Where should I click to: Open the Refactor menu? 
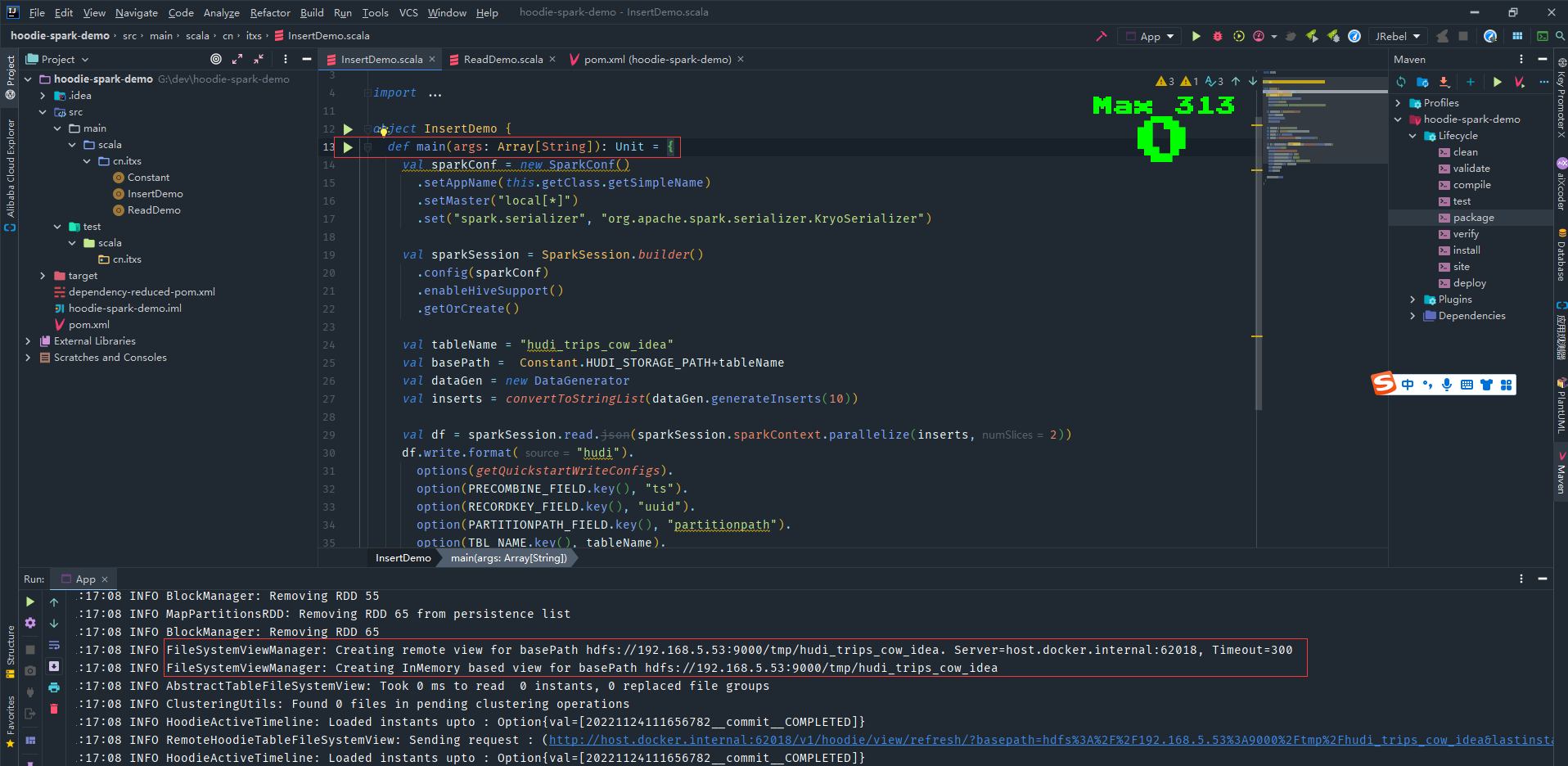[270, 12]
